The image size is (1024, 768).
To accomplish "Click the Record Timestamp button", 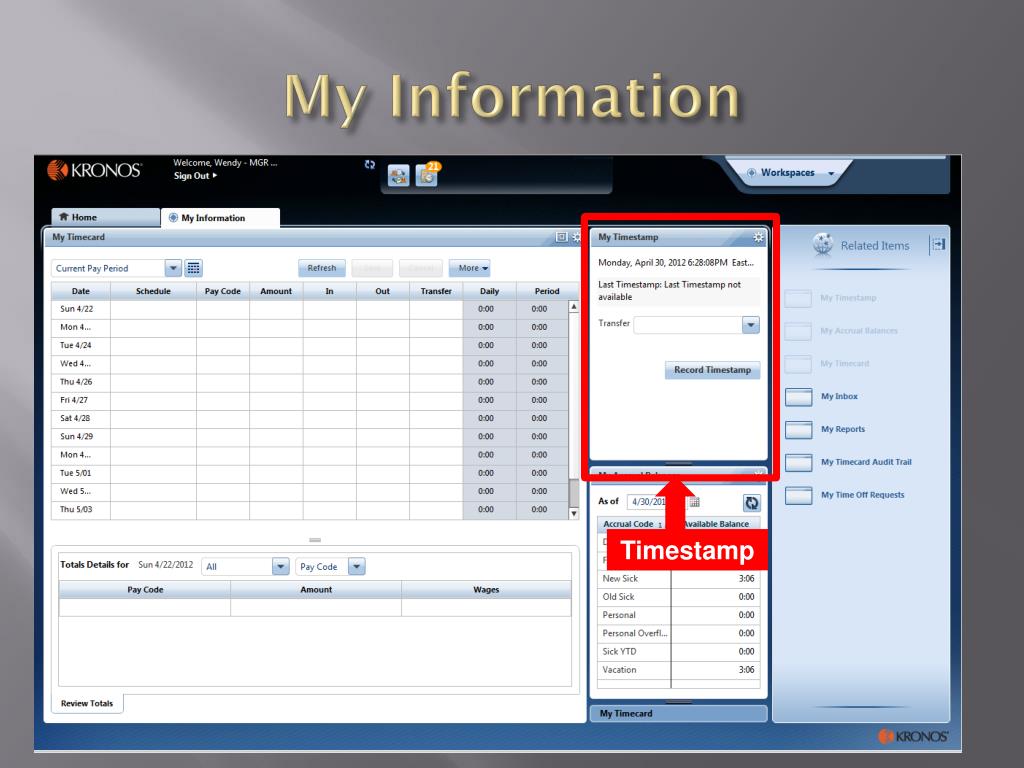I will click(712, 370).
